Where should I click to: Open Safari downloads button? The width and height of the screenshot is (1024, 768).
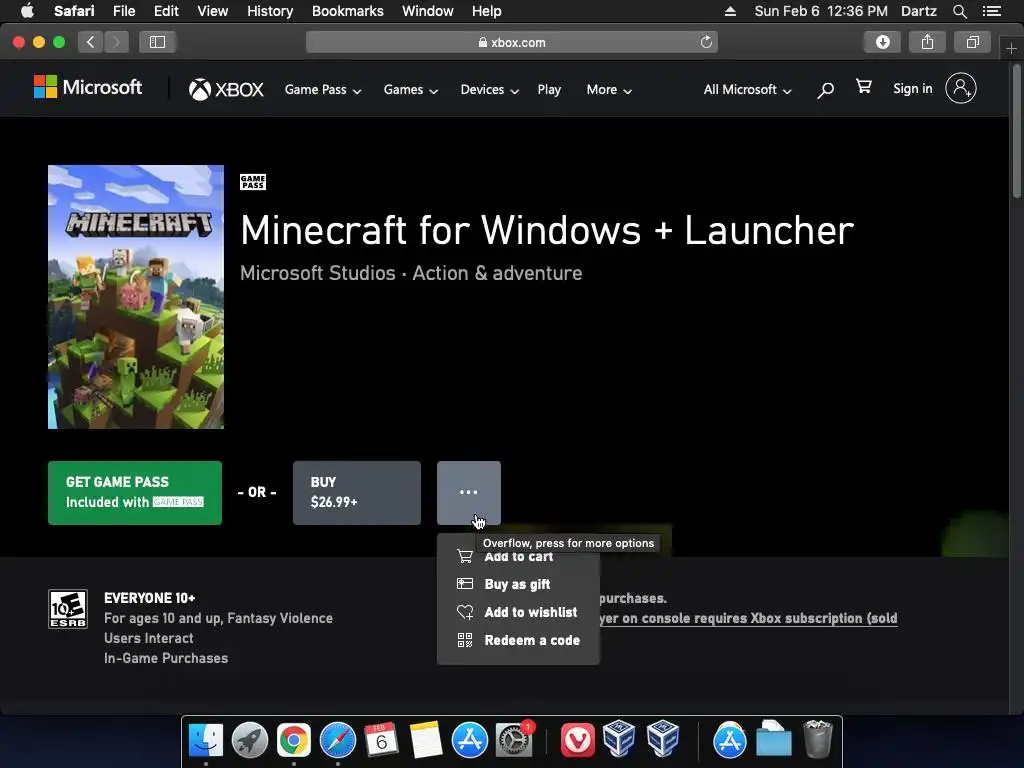click(882, 42)
